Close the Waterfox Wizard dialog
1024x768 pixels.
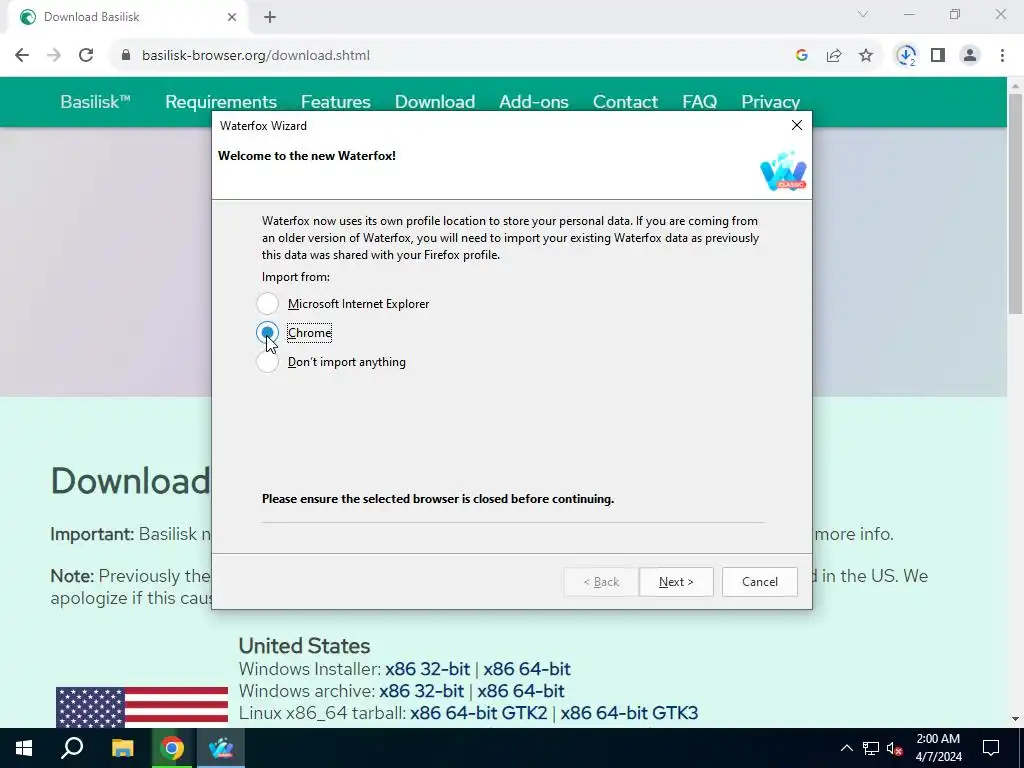(x=797, y=125)
